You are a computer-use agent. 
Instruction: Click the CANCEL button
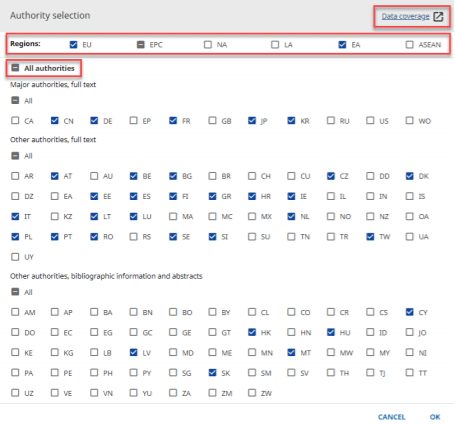(391, 417)
